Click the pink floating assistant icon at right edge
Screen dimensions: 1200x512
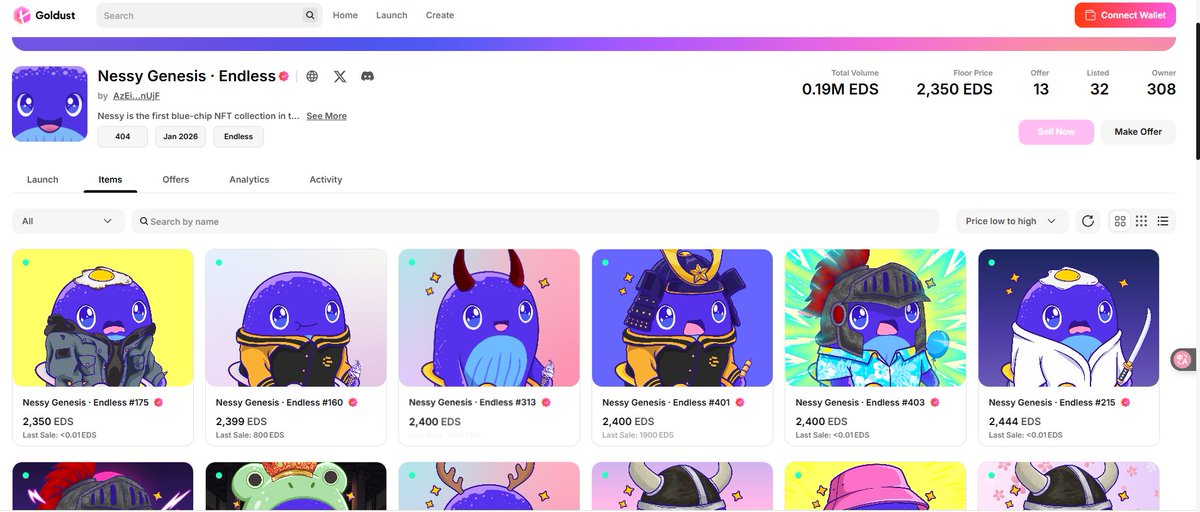1183,359
